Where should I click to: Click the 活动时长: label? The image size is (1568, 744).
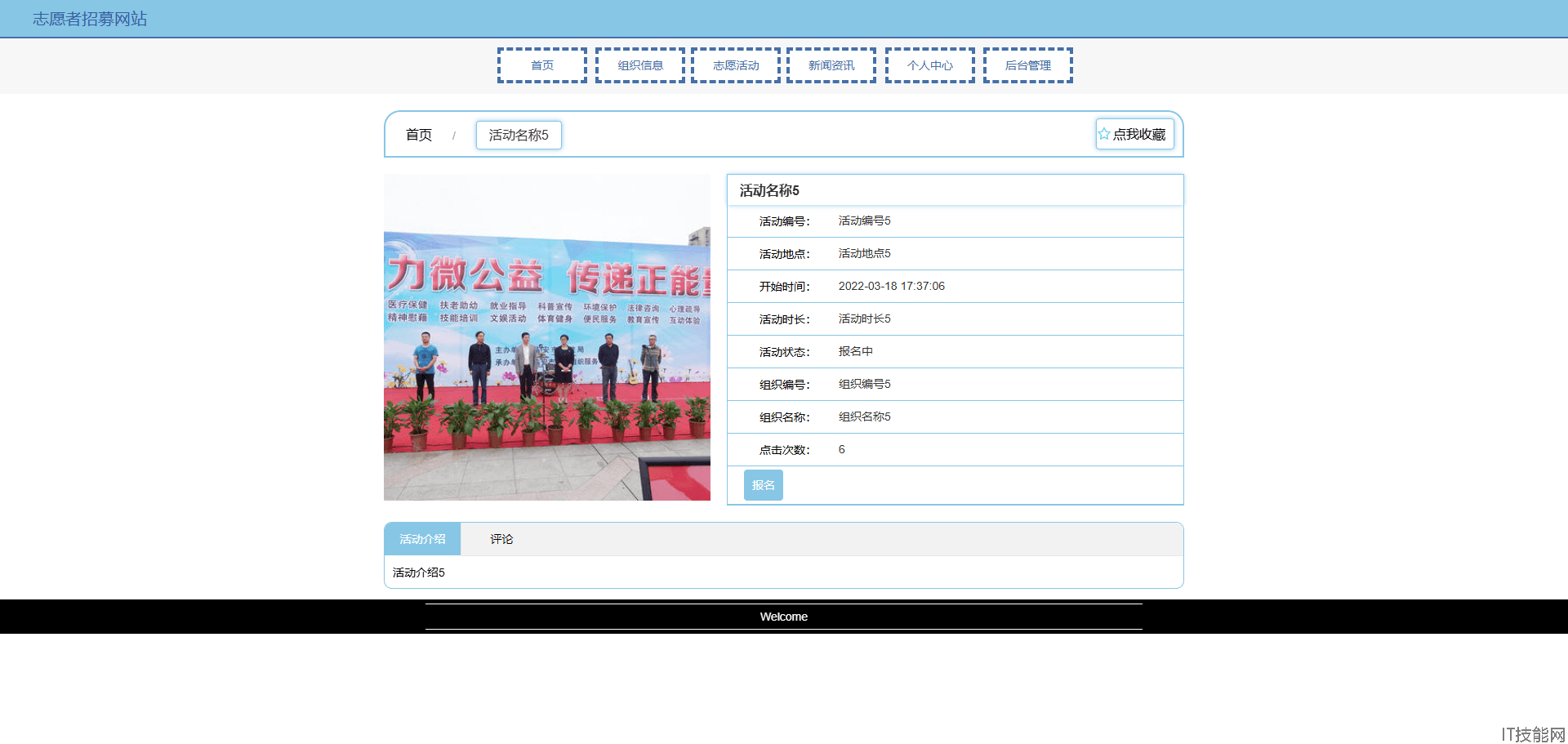pos(785,319)
